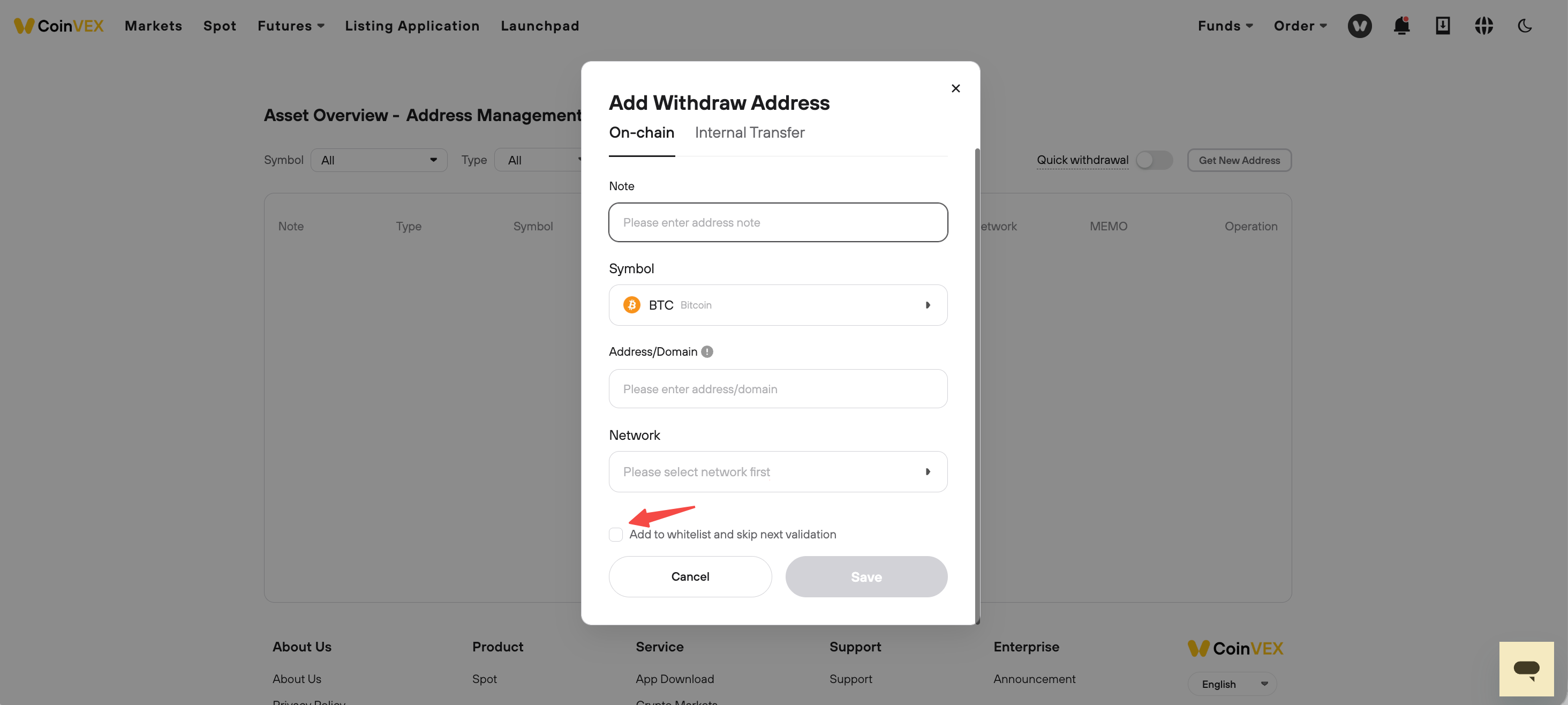Screen dimensions: 1568x705
Task: Click the Address/Domain info icon
Action: 707,352
